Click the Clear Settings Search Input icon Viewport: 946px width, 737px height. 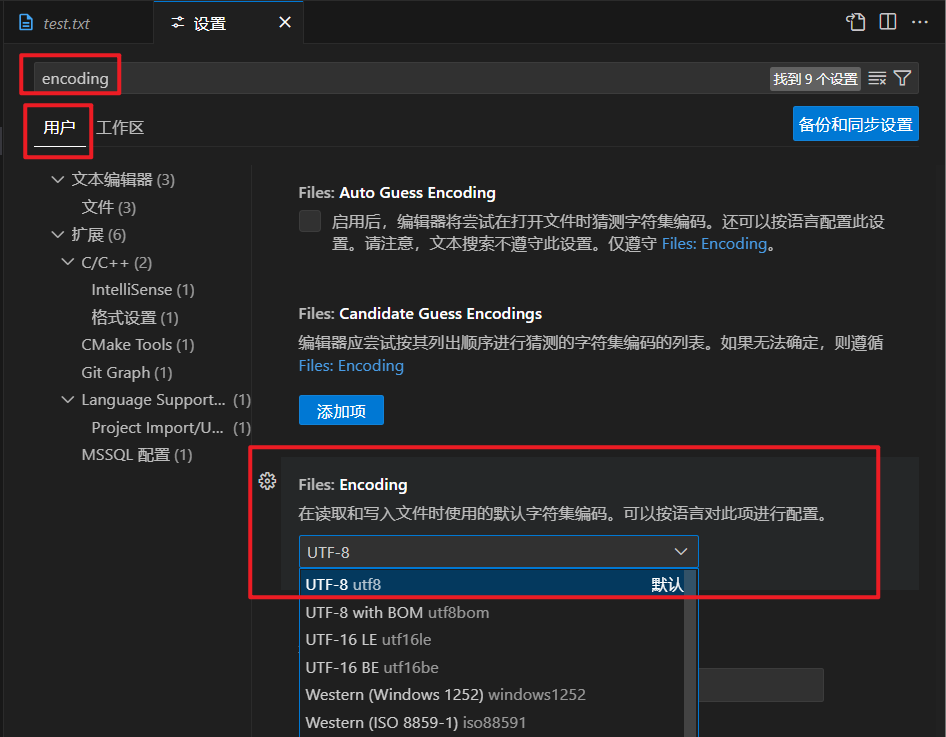click(x=877, y=78)
